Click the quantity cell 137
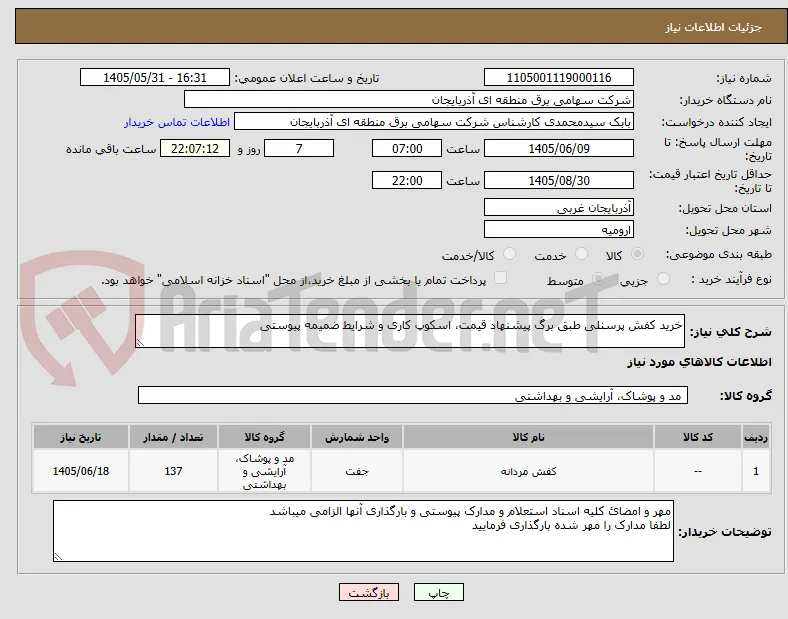 click(173, 471)
